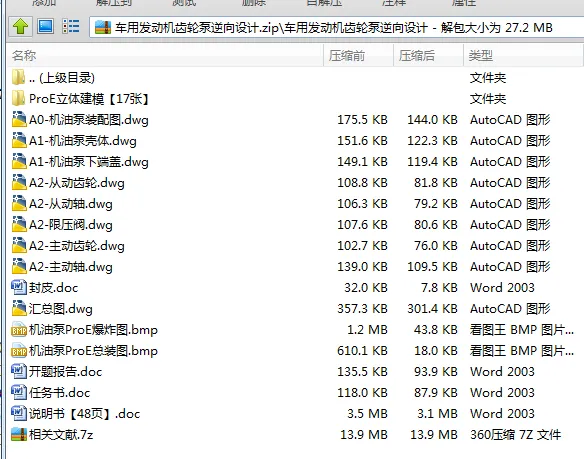This screenshot has height=459, width=584.
Task: Select file name 任务书.doc
Action: tap(60, 393)
